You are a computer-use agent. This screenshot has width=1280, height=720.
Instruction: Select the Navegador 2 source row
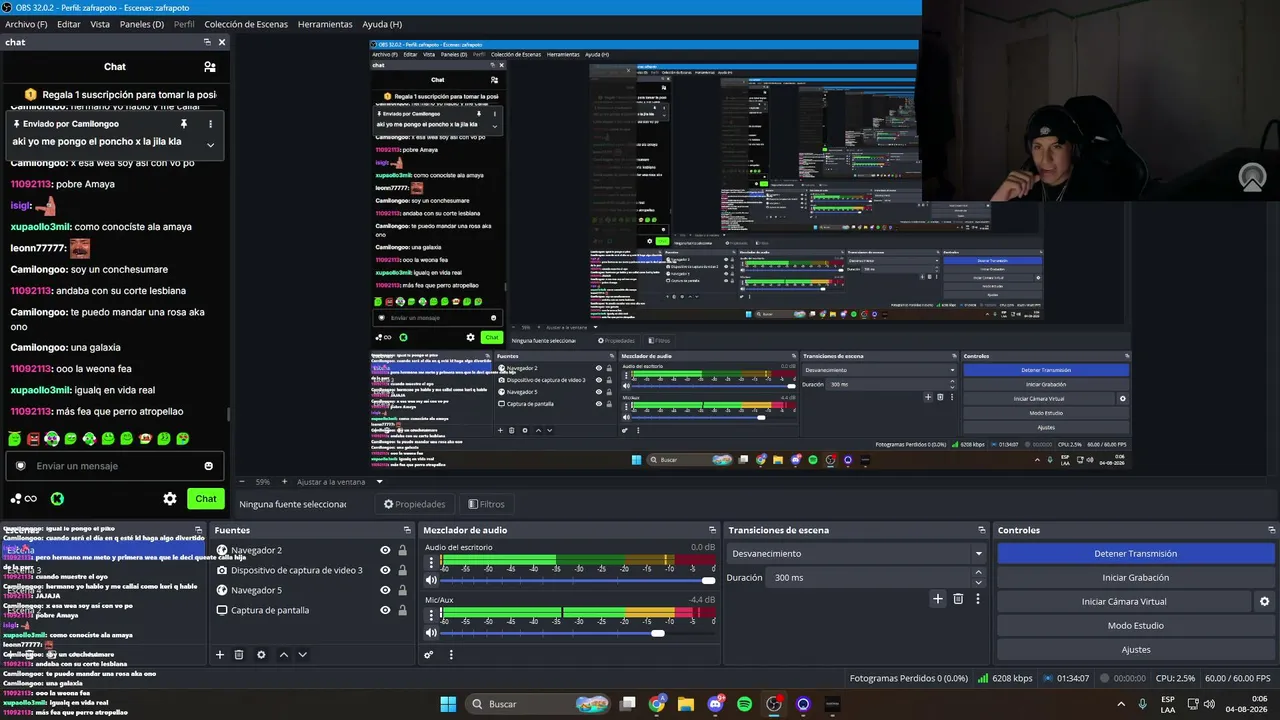[x=312, y=550]
